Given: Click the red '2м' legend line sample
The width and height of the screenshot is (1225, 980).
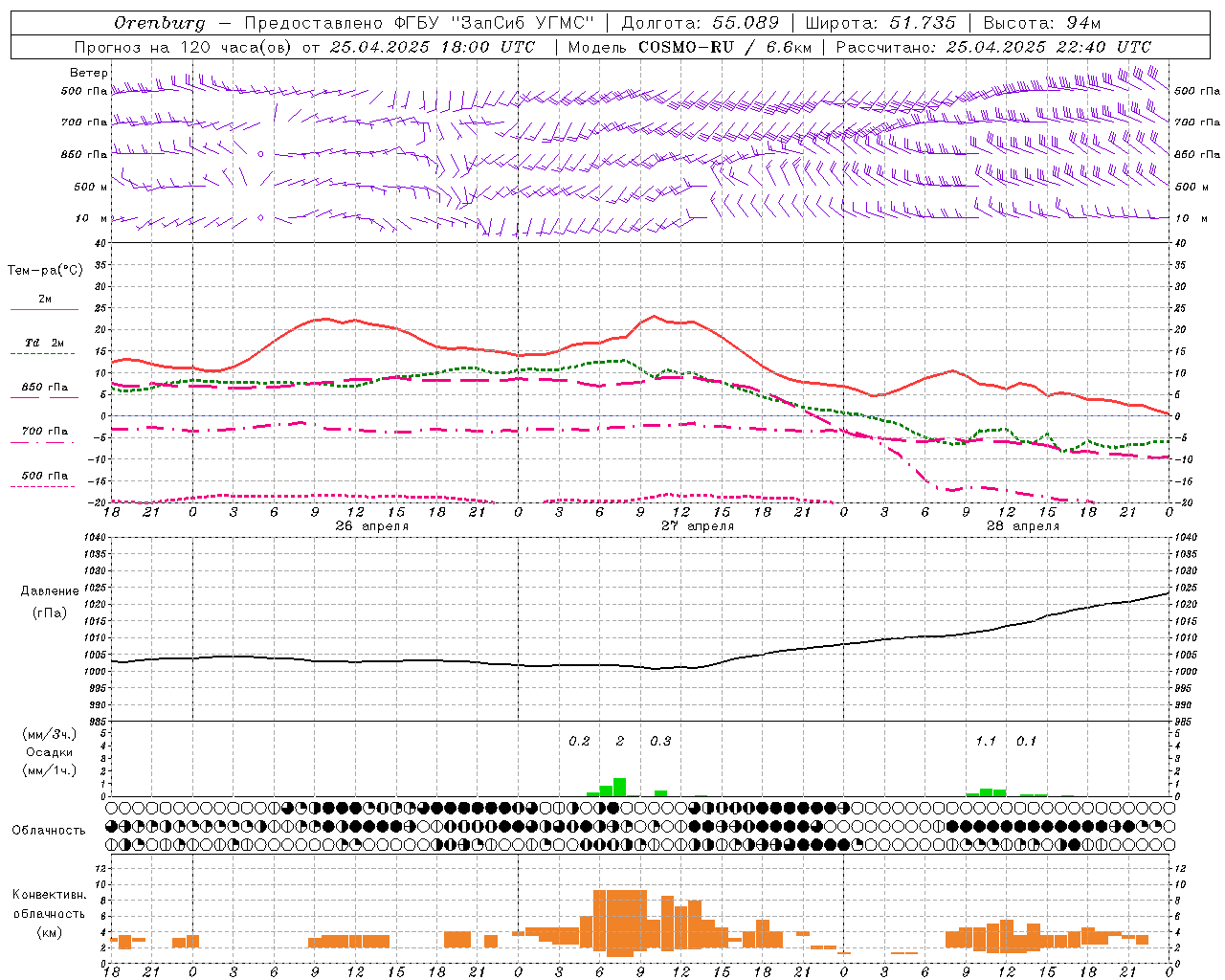Looking at the screenshot, I should 44,309.
